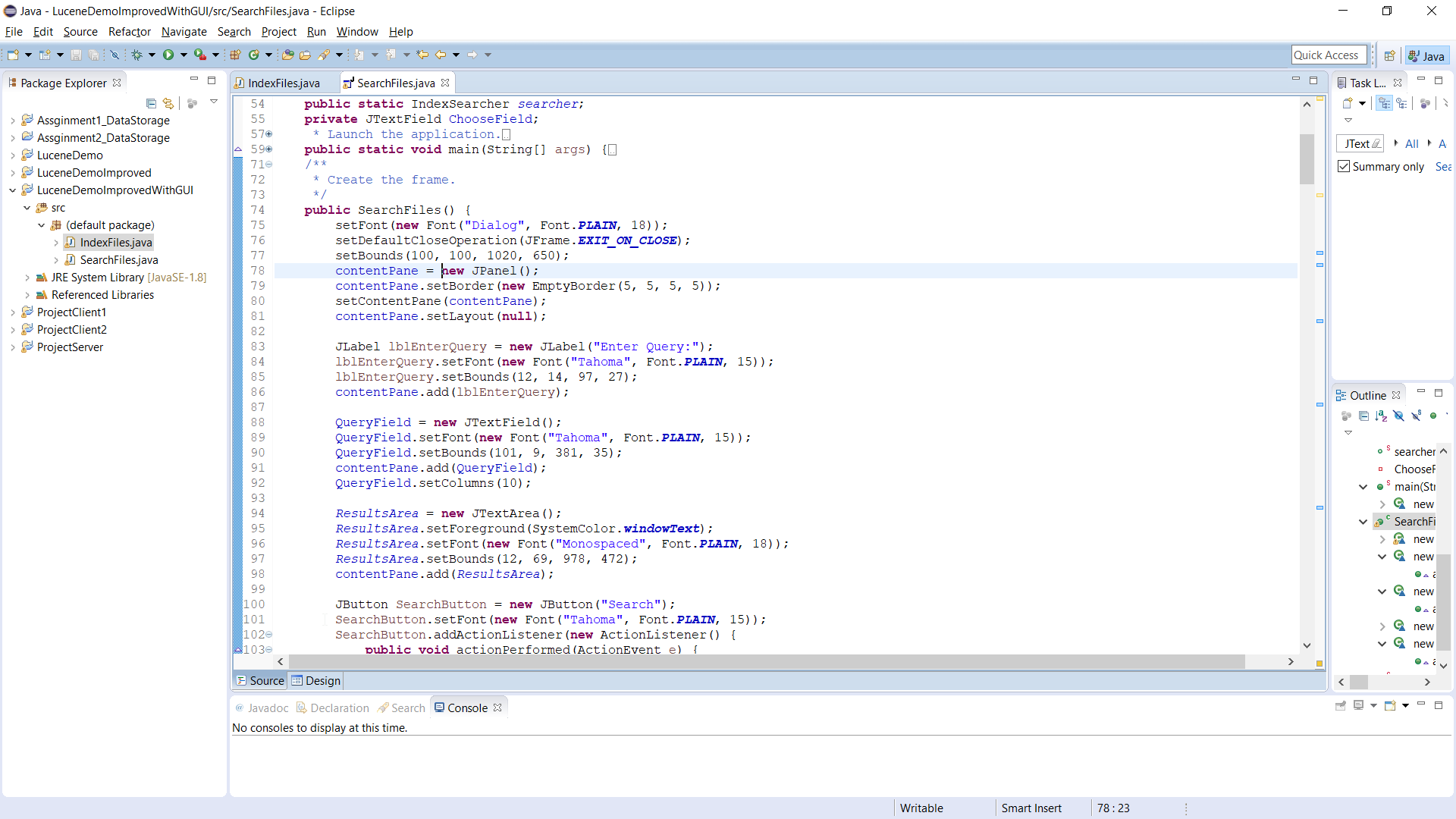Open the New Java Class wizard icon
Screen dimensions: 1456x819
pos(255,55)
